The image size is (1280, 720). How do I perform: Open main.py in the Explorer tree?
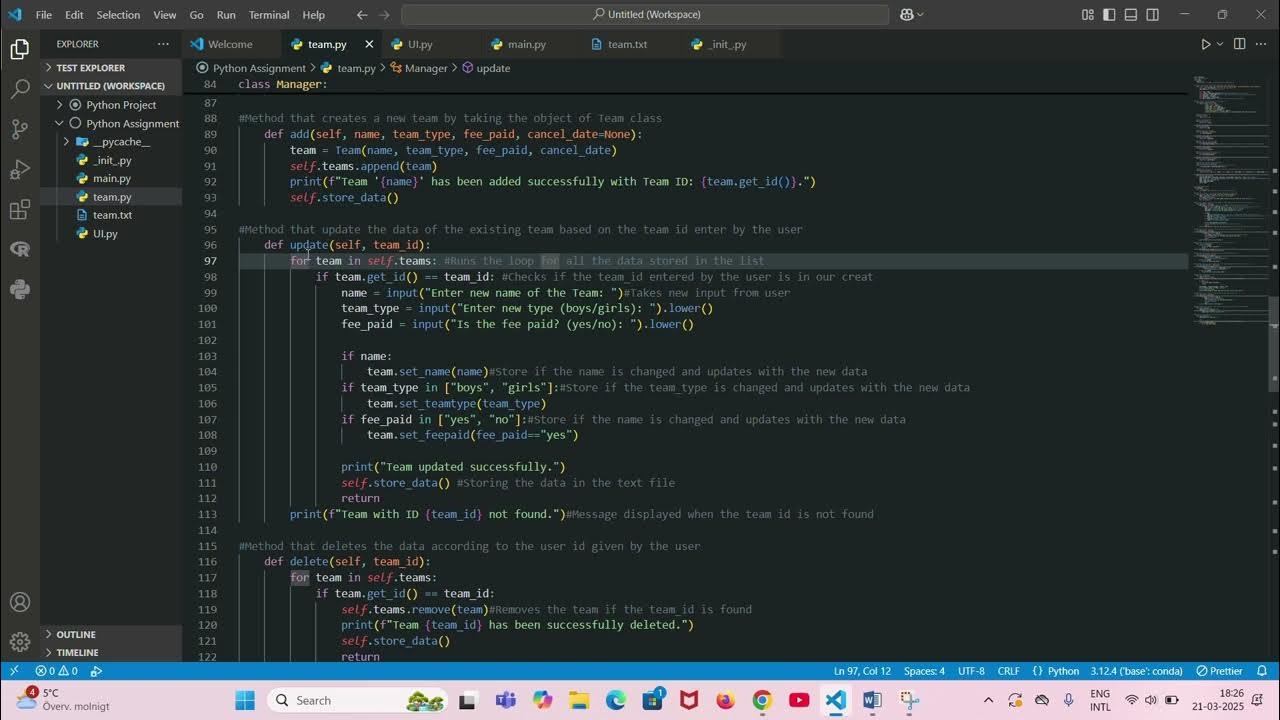pos(111,178)
